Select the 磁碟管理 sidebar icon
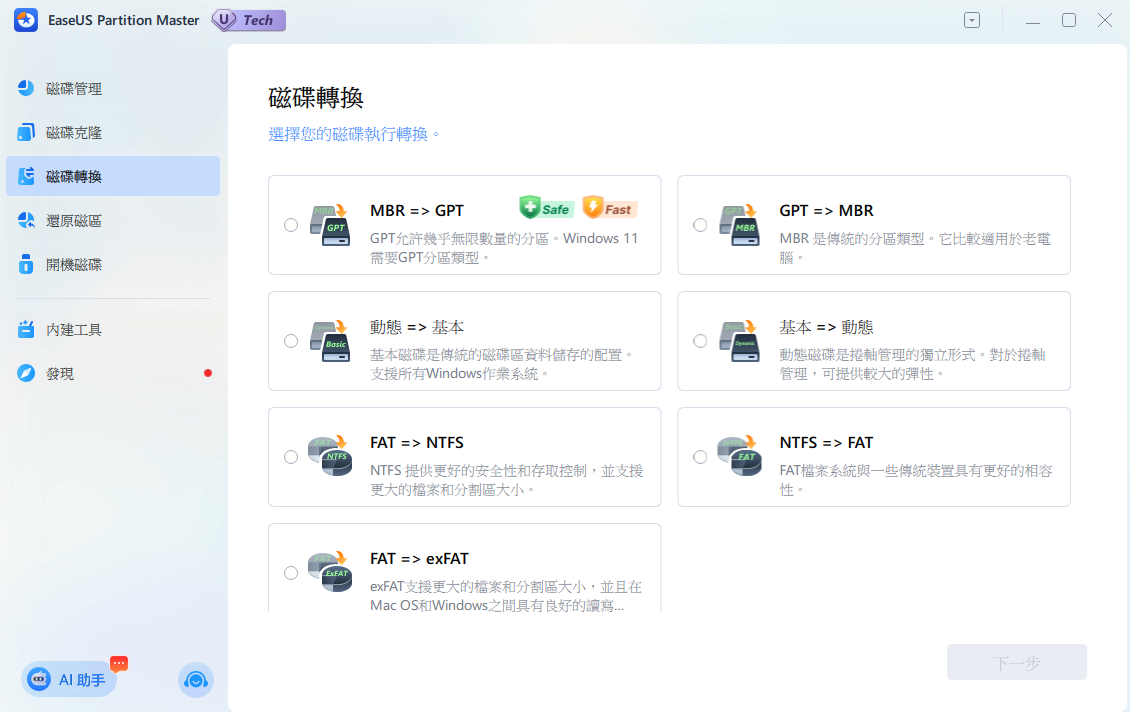 pyautogui.click(x=24, y=88)
